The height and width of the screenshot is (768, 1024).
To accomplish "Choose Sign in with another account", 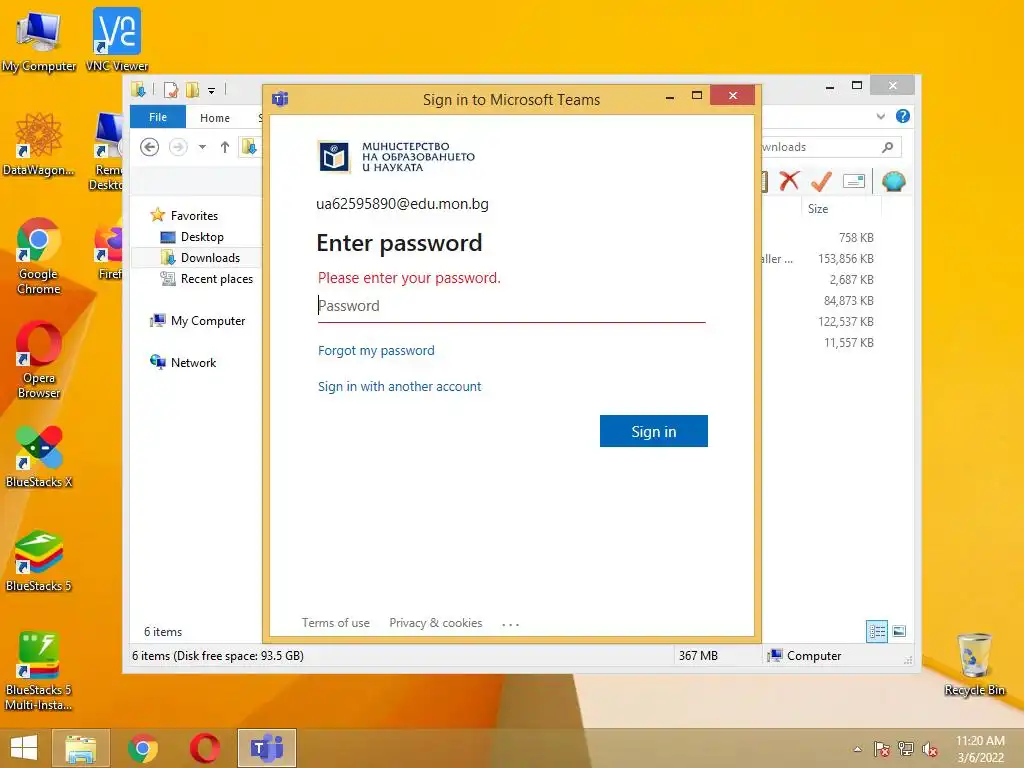I will coord(400,387).
